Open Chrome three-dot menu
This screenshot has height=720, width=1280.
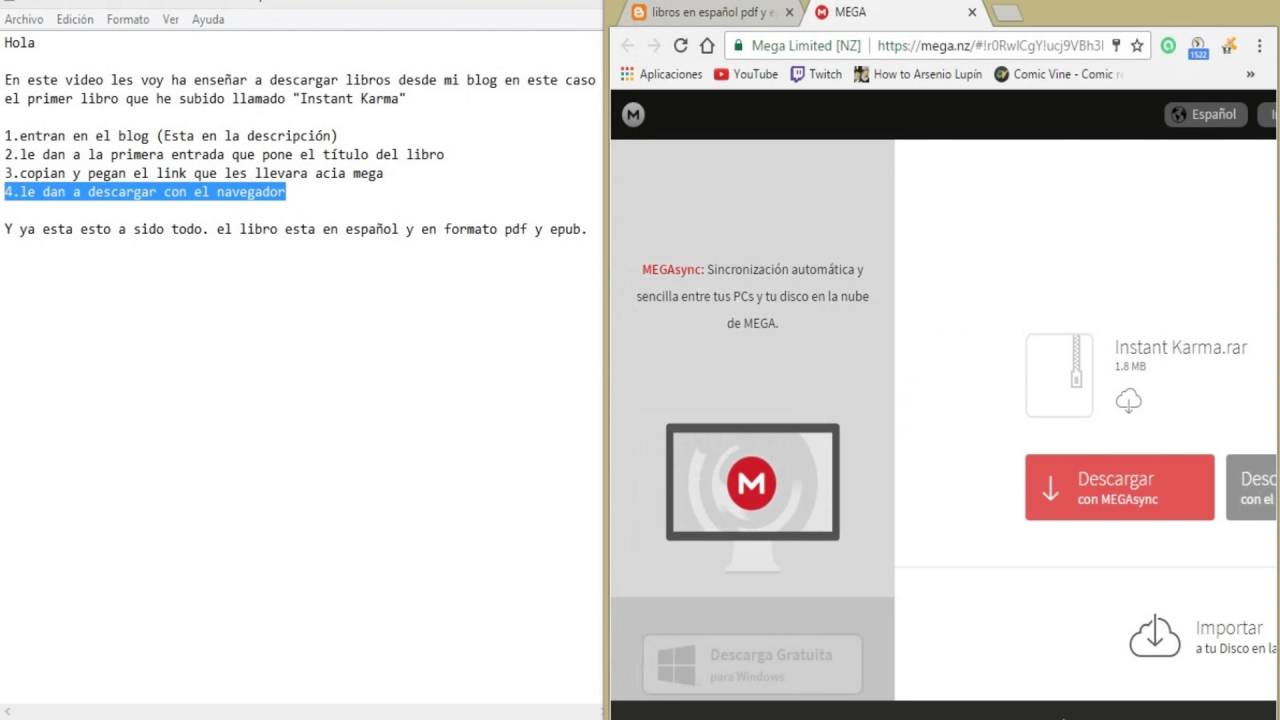[1259, 45]
